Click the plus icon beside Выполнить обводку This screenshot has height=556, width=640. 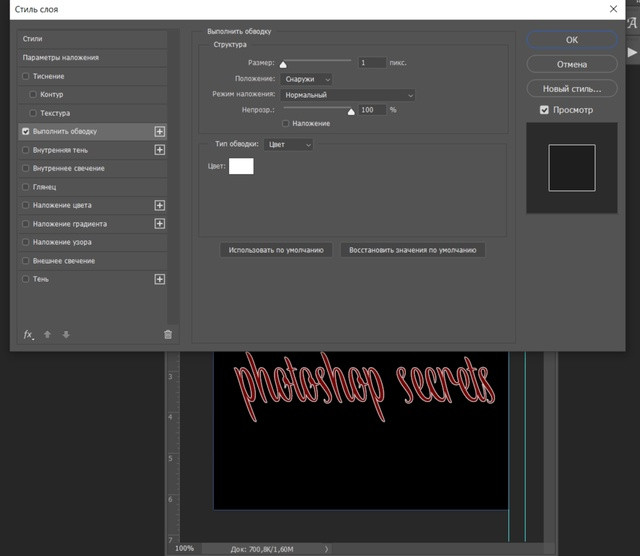(160, 131)
